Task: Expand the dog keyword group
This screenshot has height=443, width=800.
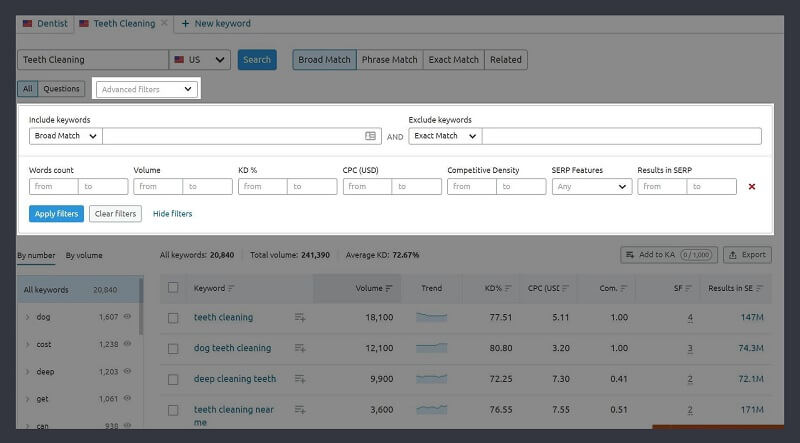Action: [x=28, y=317]
